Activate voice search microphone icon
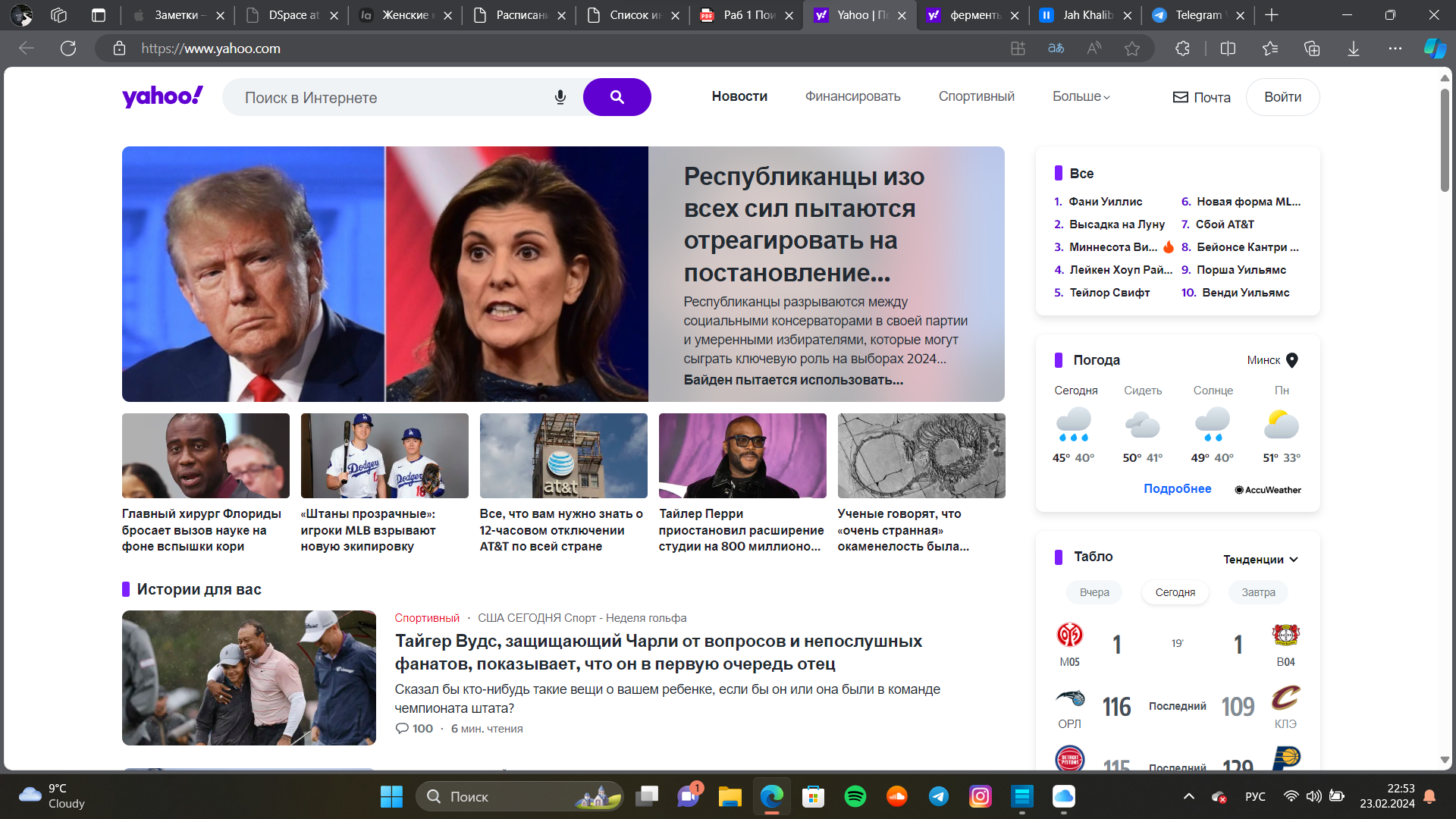The width and height of the screenshot is (1456, 819). (560, 97)
